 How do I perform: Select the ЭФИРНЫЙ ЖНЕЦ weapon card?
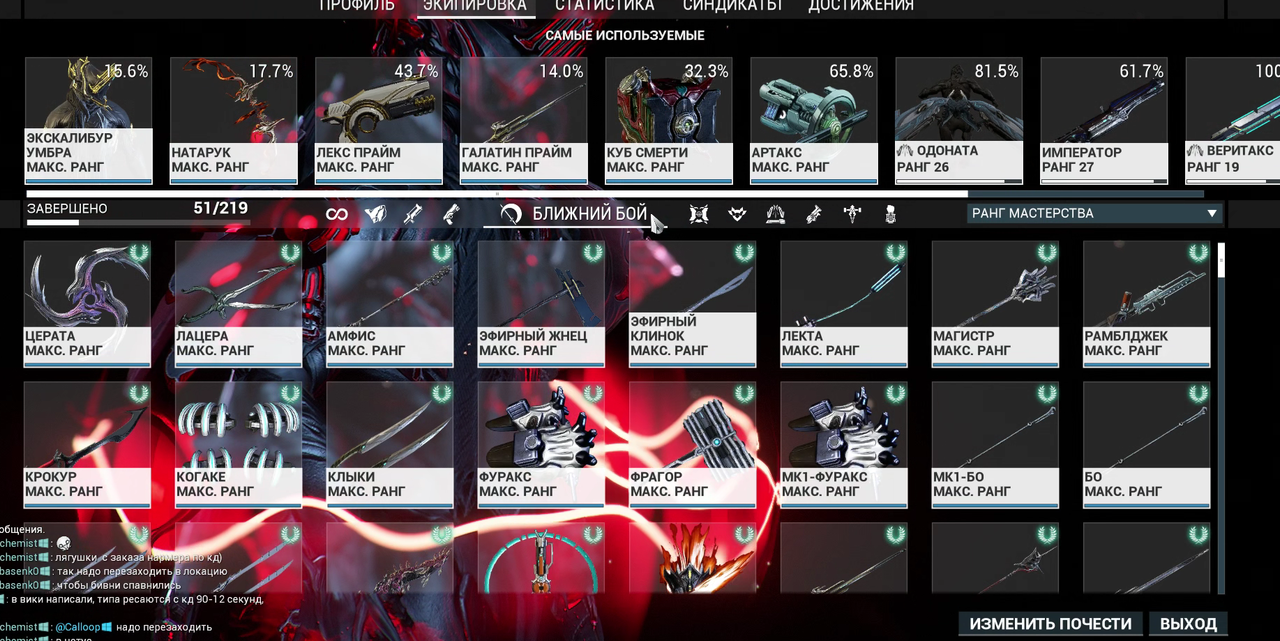coord(541,304)
